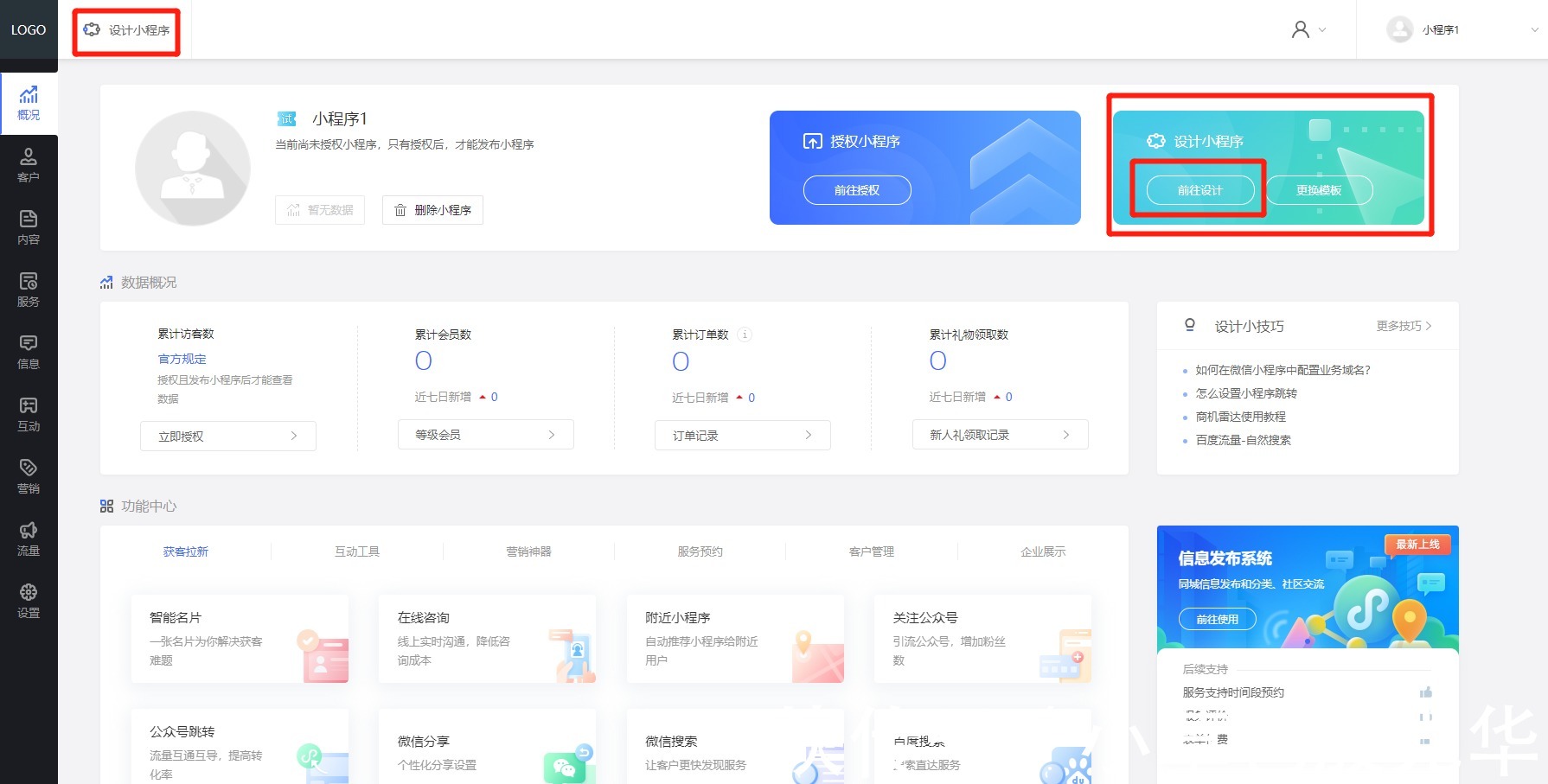
Task: Open the 流量 section in the sidebar
Action: (x=29, y=538)
